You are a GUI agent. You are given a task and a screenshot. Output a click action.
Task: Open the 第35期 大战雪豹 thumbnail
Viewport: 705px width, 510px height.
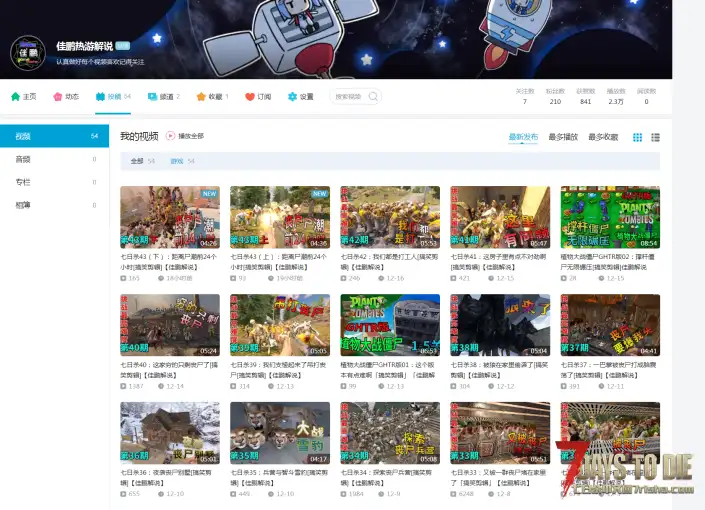point(280,433)
